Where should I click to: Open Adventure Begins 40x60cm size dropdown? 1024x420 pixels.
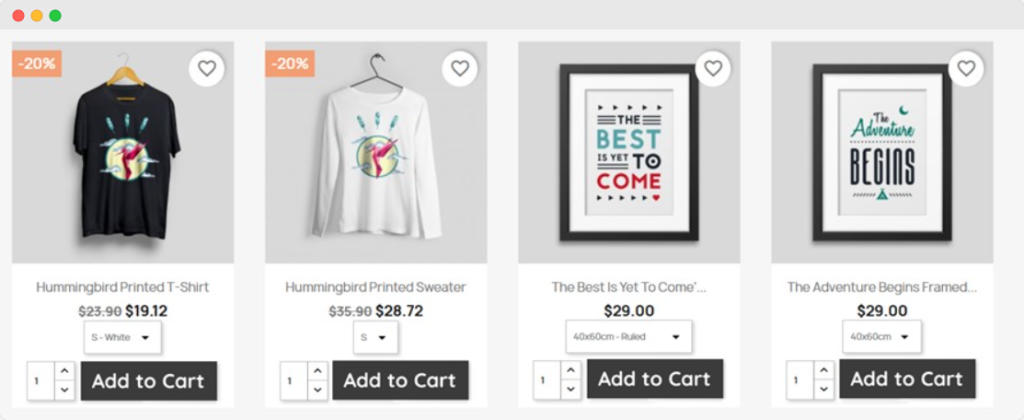coord(881,337)
